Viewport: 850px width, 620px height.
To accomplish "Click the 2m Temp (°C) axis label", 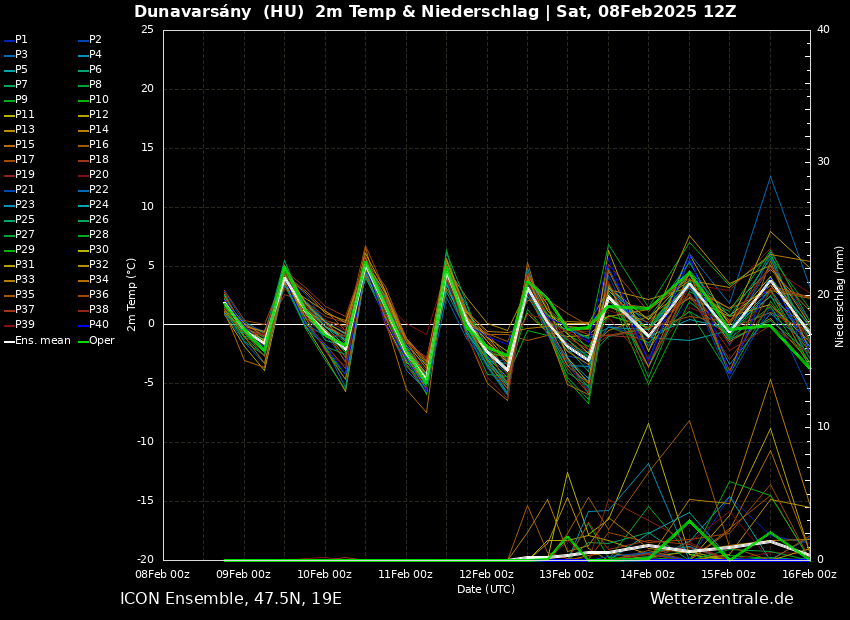I will 131,294.
